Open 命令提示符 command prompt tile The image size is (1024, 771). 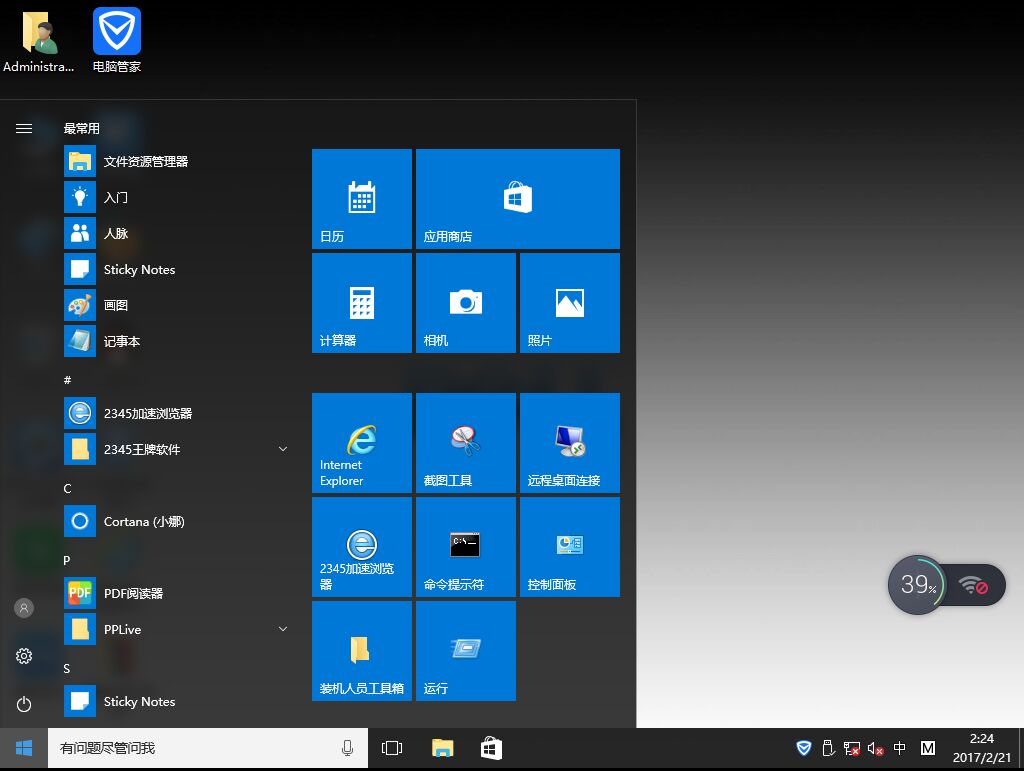pos(465,546)
